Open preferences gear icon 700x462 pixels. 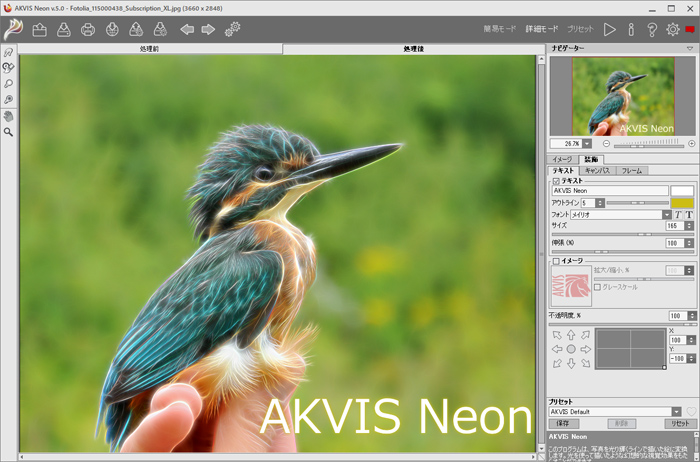673,29
